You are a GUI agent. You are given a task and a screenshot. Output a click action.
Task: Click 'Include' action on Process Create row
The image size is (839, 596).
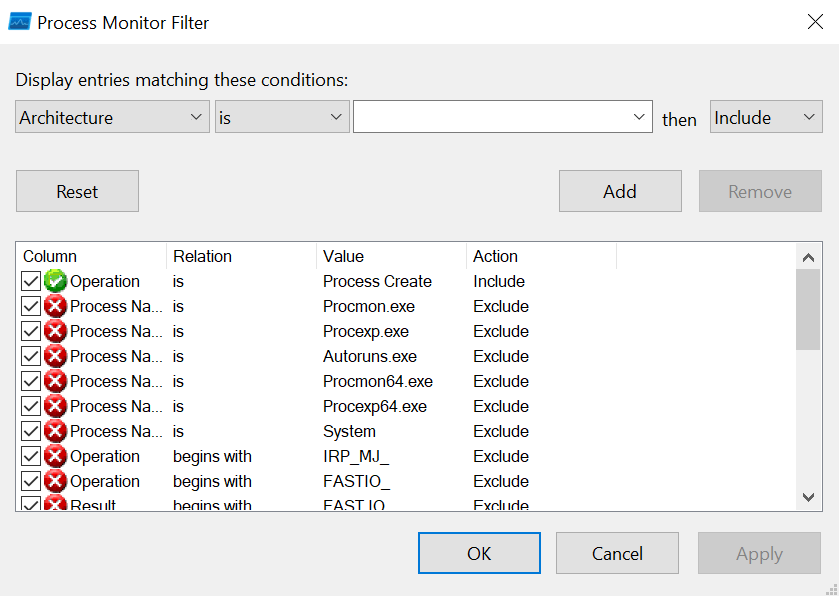499,281
